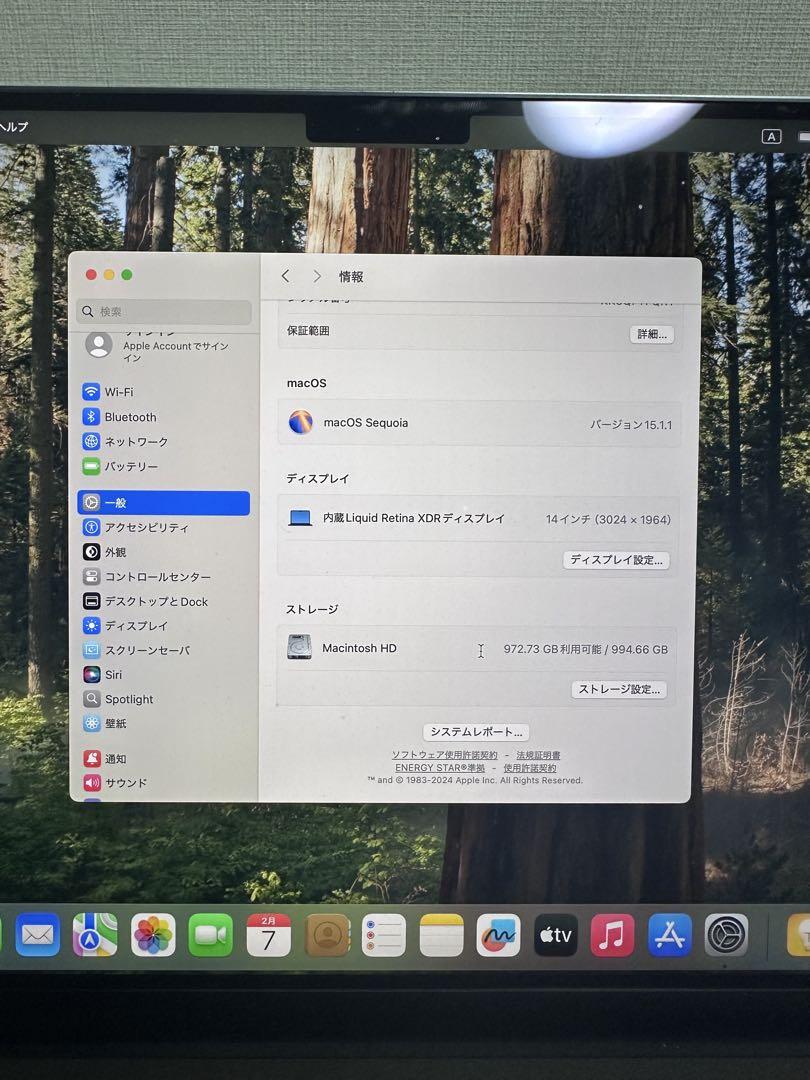
Task: Launch Freeform from the Dock
Action: pos(499,935)
